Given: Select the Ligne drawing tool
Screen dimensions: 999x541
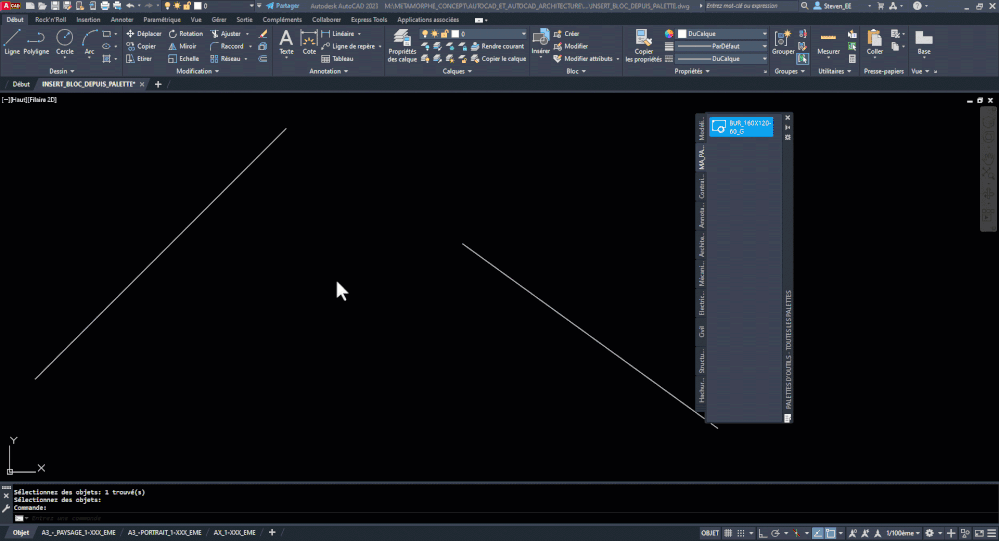Looking at the screenshot, I should (12, 42).
